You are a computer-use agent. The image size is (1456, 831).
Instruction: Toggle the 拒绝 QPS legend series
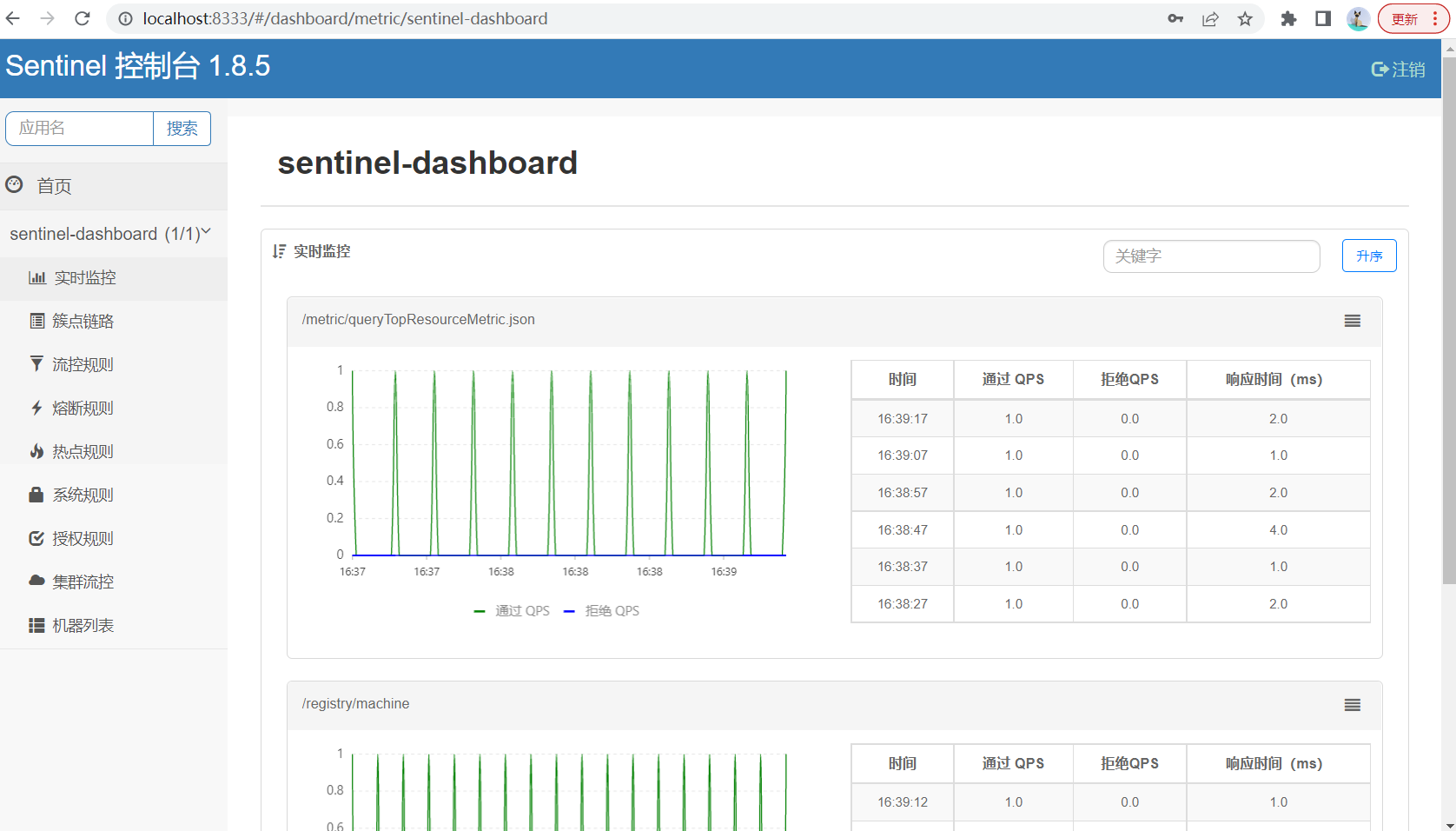pyautogui.click(x=602, y=611)
